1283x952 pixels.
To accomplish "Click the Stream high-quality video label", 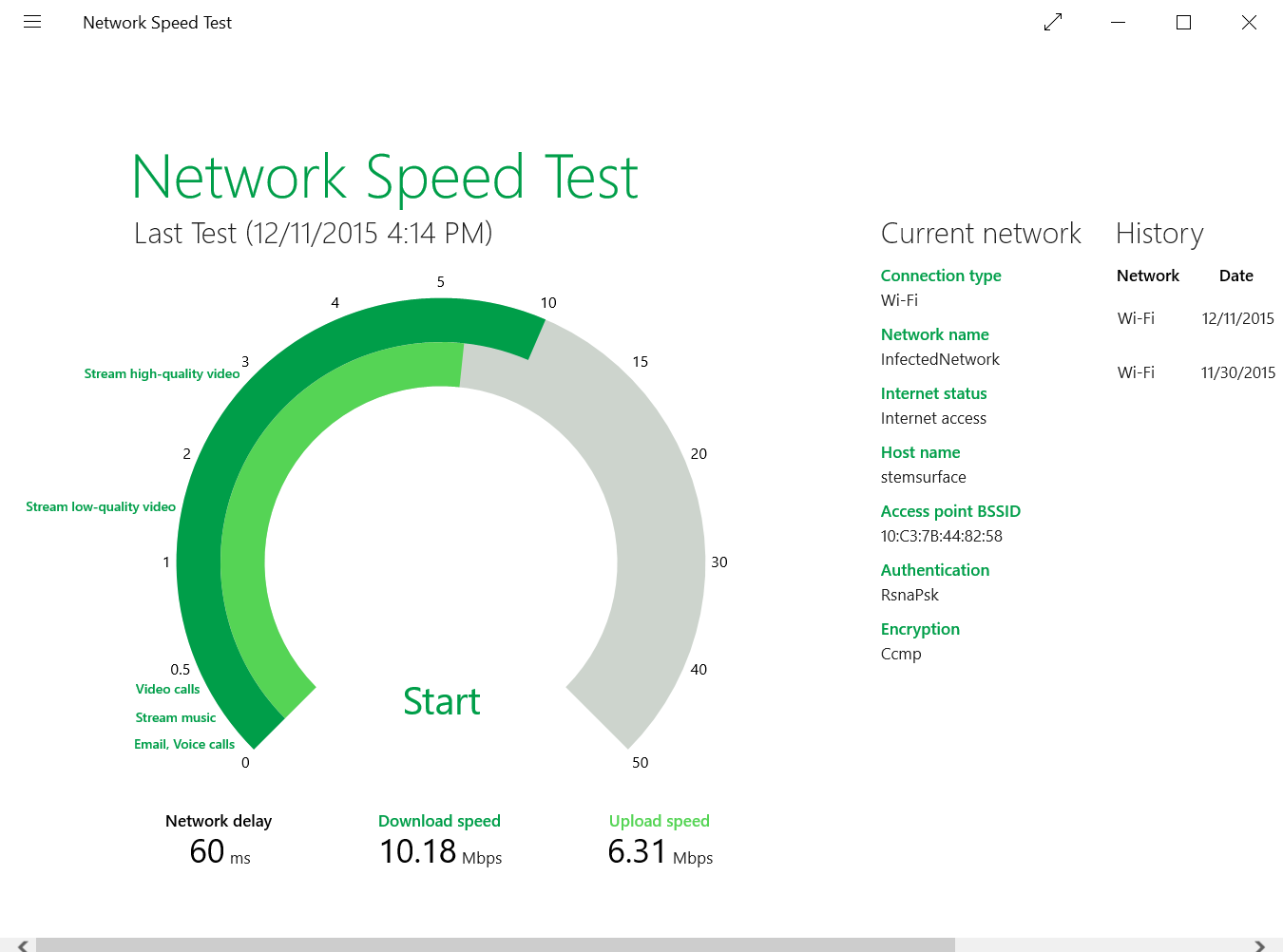I will (x=162, y=373).
